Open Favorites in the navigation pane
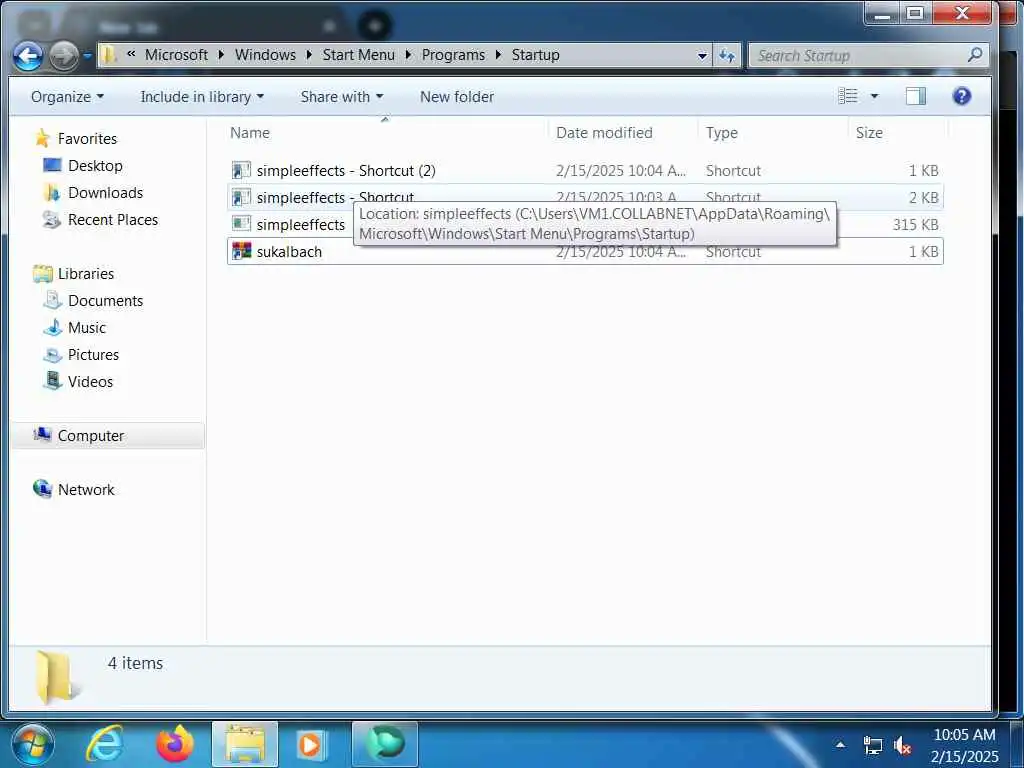The image size is (1024, 768). tap(87, 138)
